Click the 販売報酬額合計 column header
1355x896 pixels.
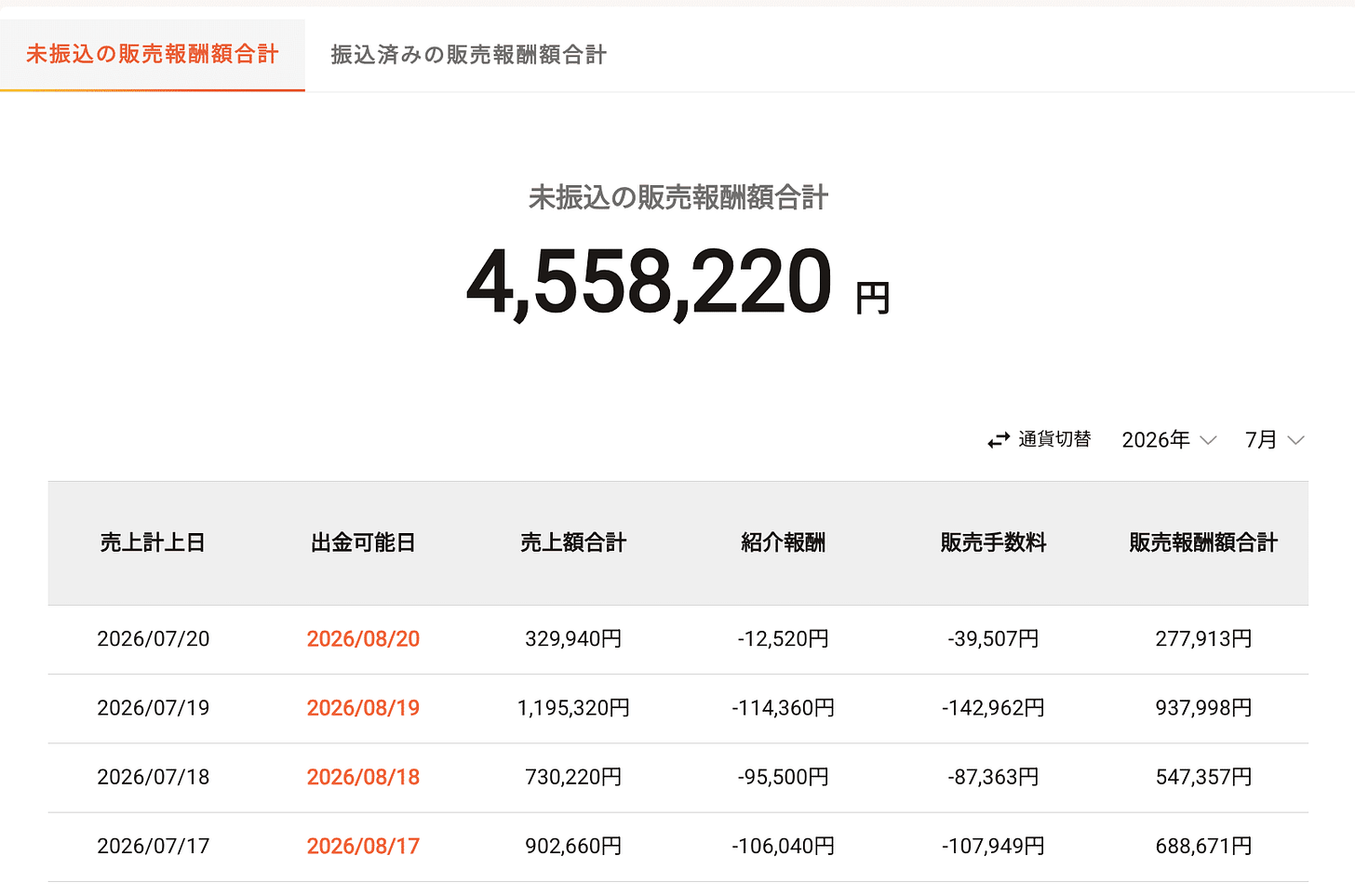[x=1203, y=542]
